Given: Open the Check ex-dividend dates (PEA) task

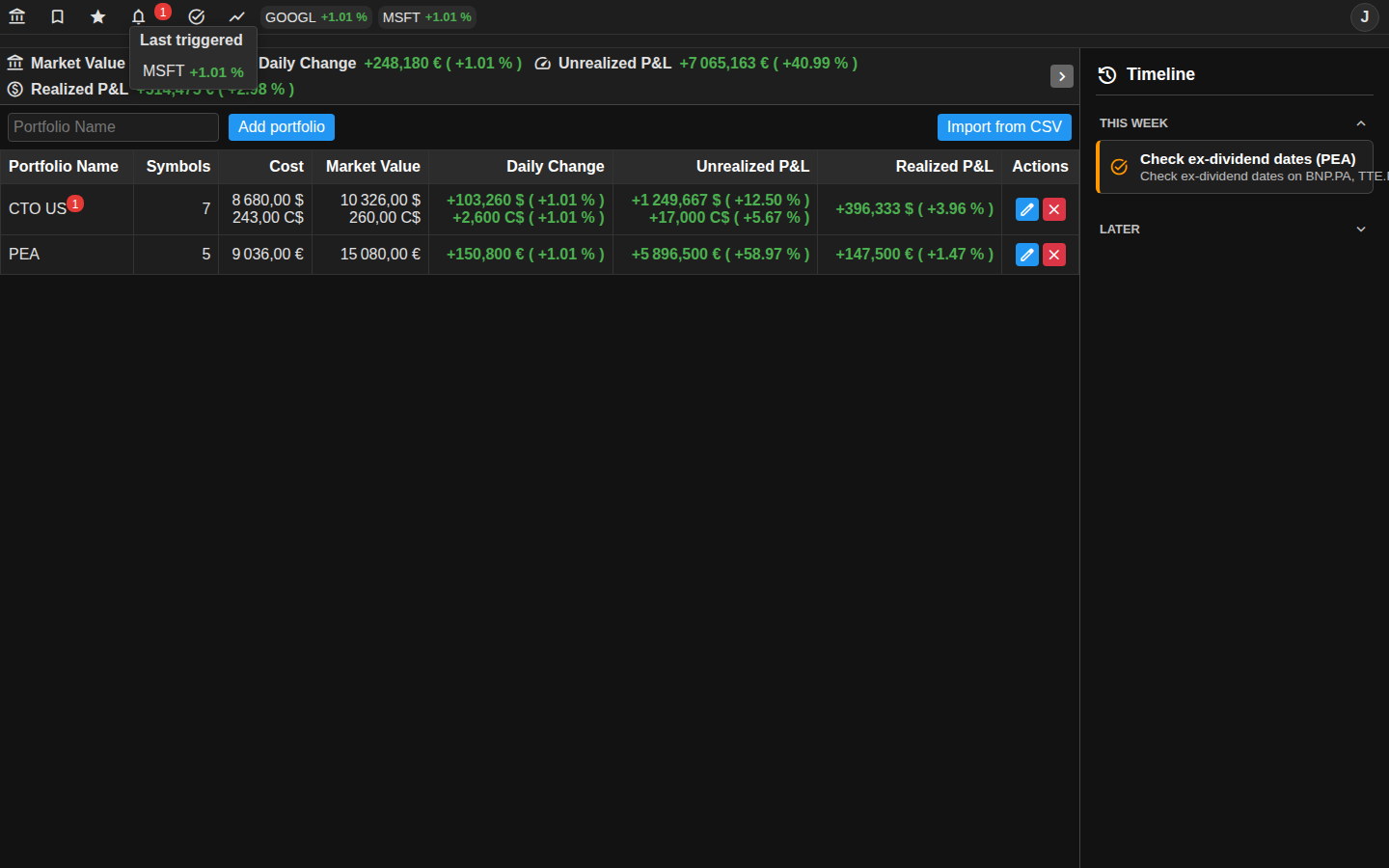Looking at the screenshot, I should click(x=1236, y=167).
